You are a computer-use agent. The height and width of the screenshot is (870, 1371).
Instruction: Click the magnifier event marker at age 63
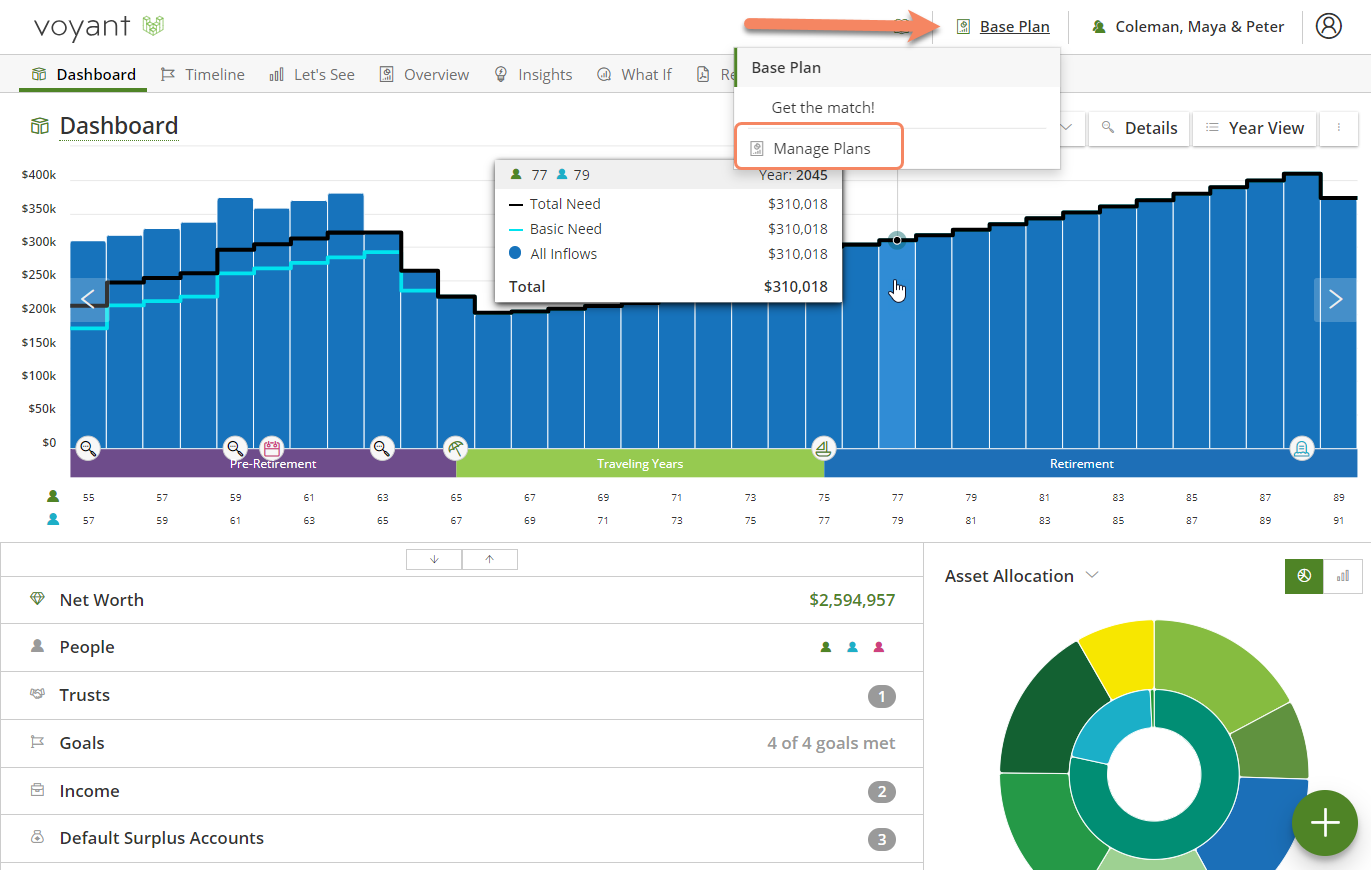382,448
